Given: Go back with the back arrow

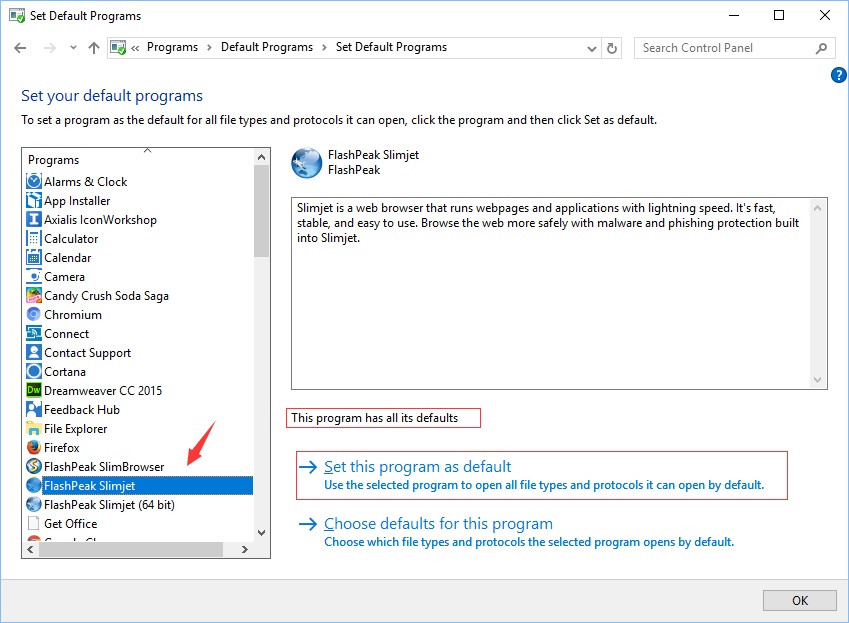Looking at the screenshot, I should pyautogui.click(x=20, y=48).
